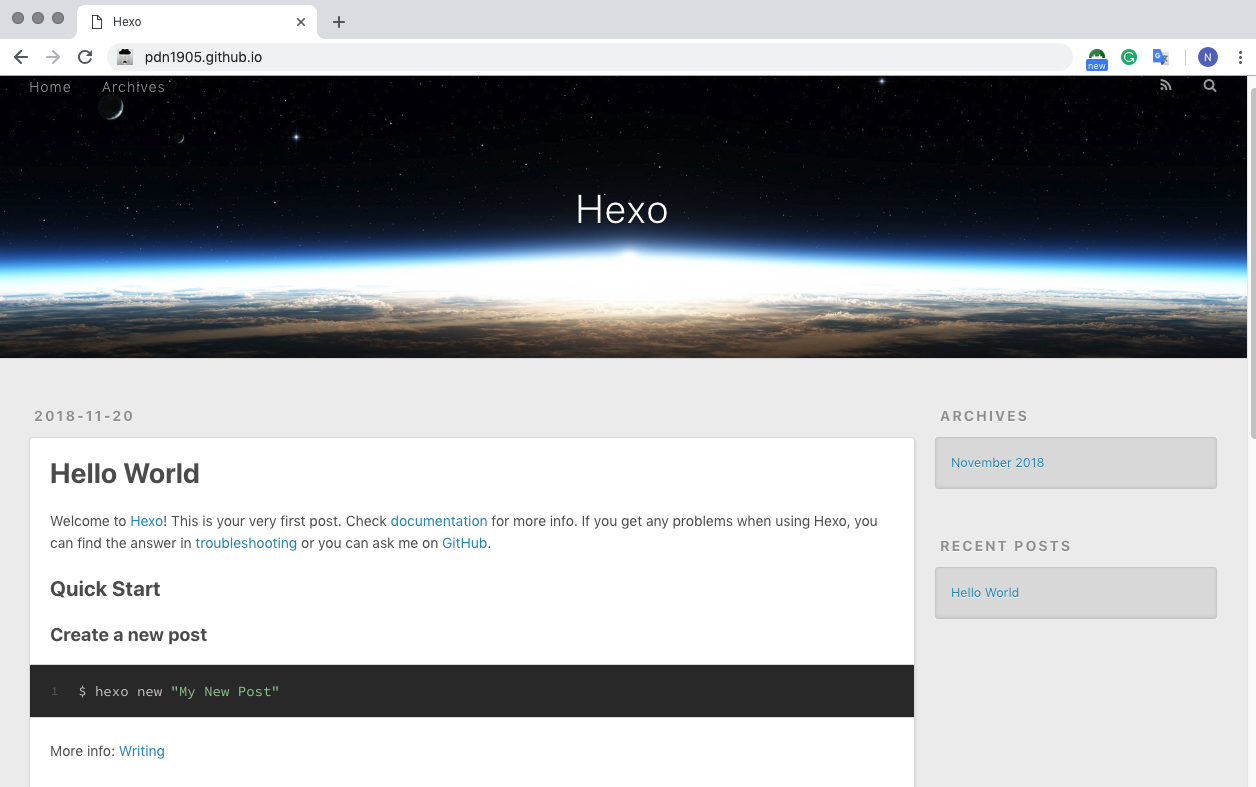Click the RSS feed icon in the header
This screenshot has width=1256, height=787.
1165,86
